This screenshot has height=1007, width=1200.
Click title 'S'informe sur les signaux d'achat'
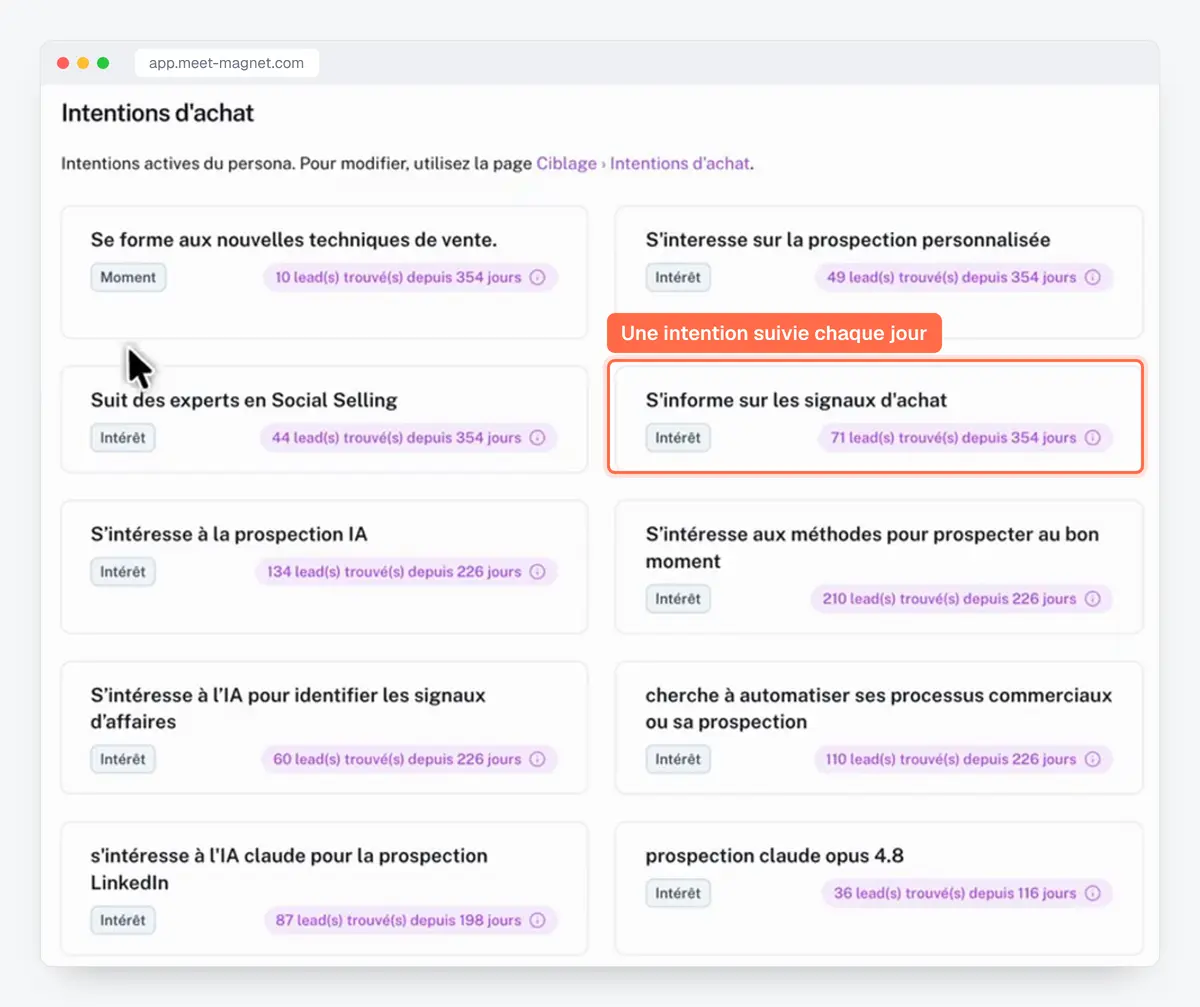(x=796, y=400)
